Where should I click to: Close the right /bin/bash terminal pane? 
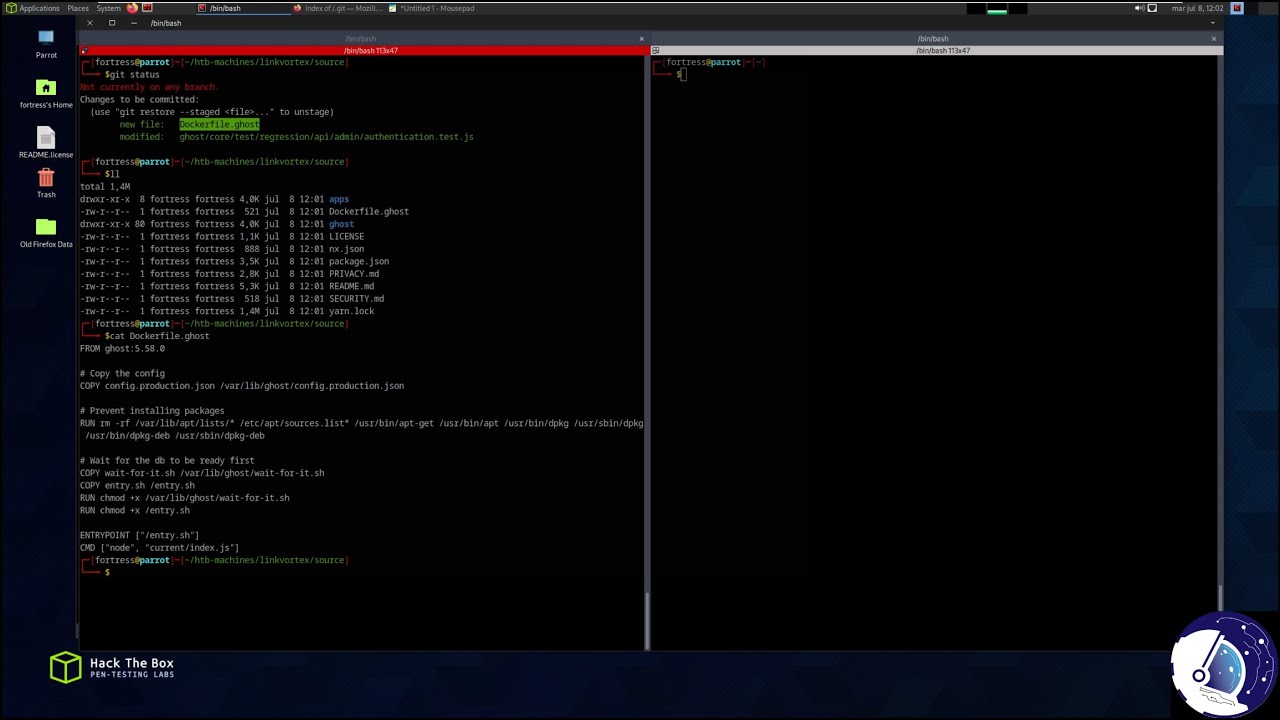(x=1214, y=39)
